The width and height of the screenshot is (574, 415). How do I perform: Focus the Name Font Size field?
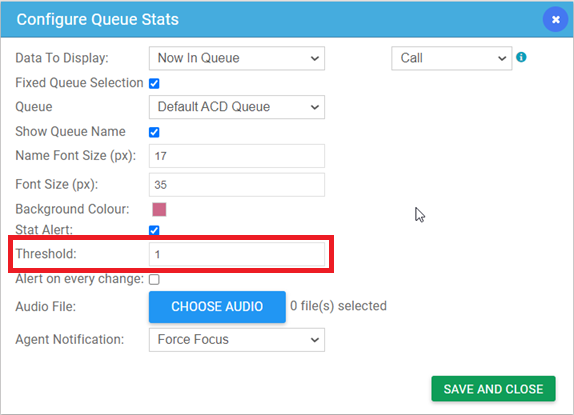(x=237, y=156)
